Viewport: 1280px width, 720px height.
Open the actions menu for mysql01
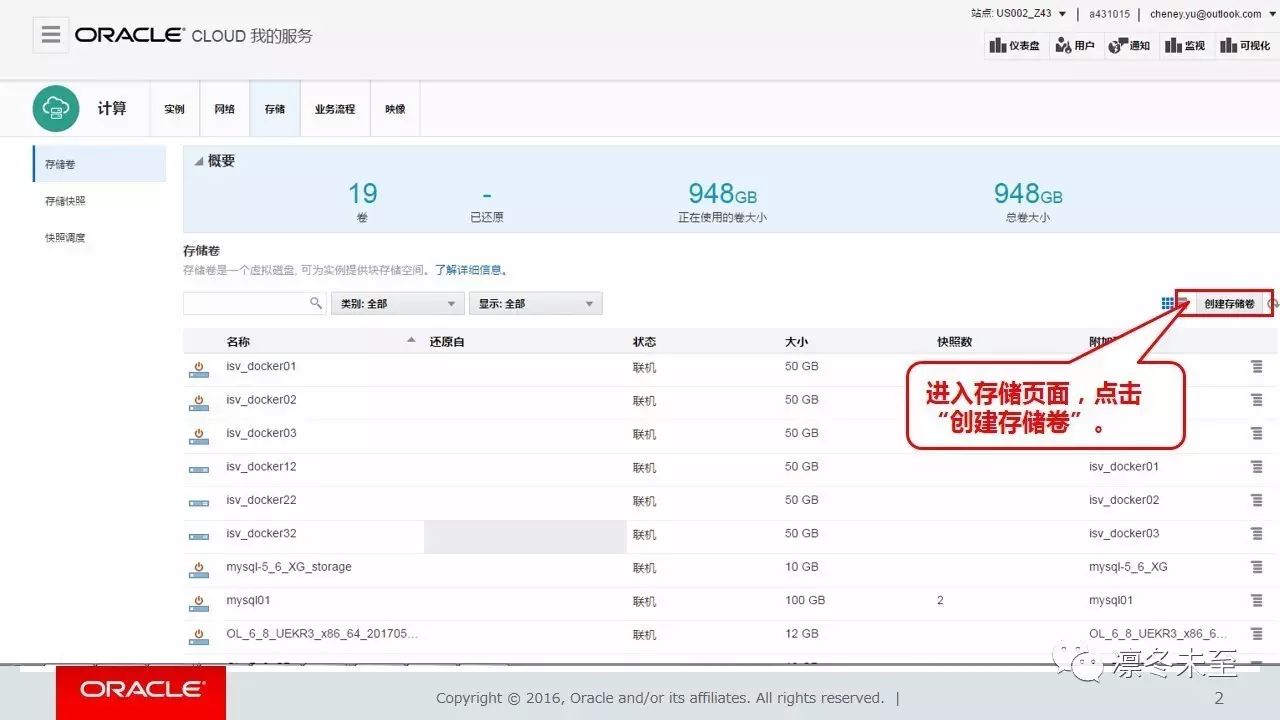tap(1257, 601)
